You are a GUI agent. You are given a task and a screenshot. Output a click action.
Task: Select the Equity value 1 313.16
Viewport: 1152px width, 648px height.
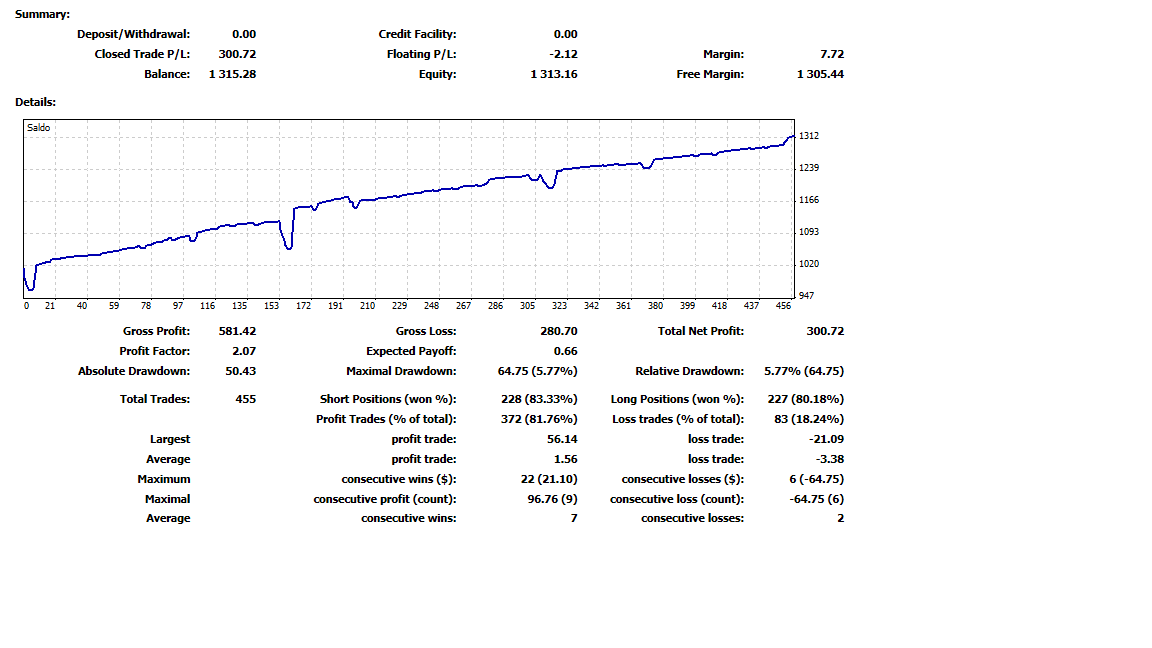coord(553,74)
